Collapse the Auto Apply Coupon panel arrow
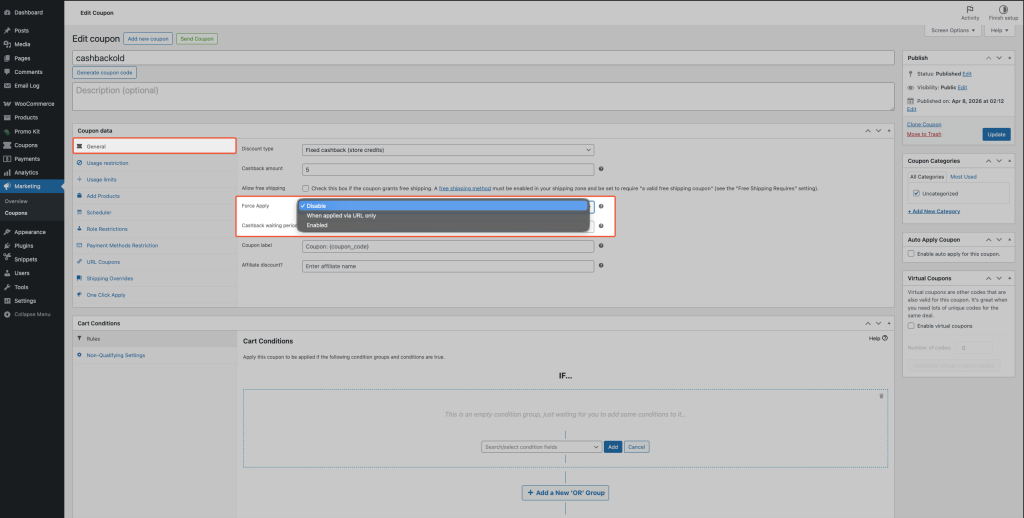Image resolution: width=1024 pixels, height=518 pixels. coord(1010,240)
